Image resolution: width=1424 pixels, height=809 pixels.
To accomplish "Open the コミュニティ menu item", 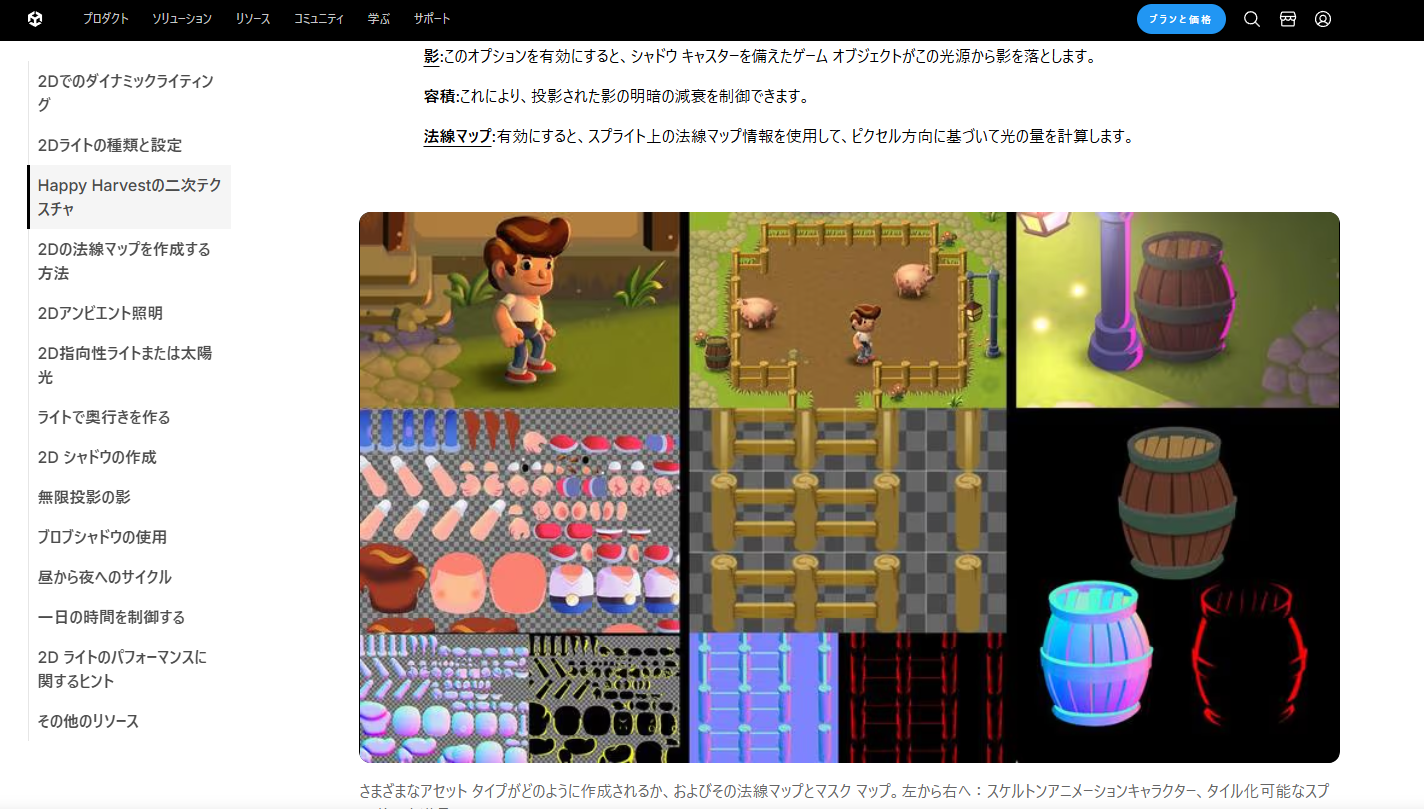I will click(318, 18).
